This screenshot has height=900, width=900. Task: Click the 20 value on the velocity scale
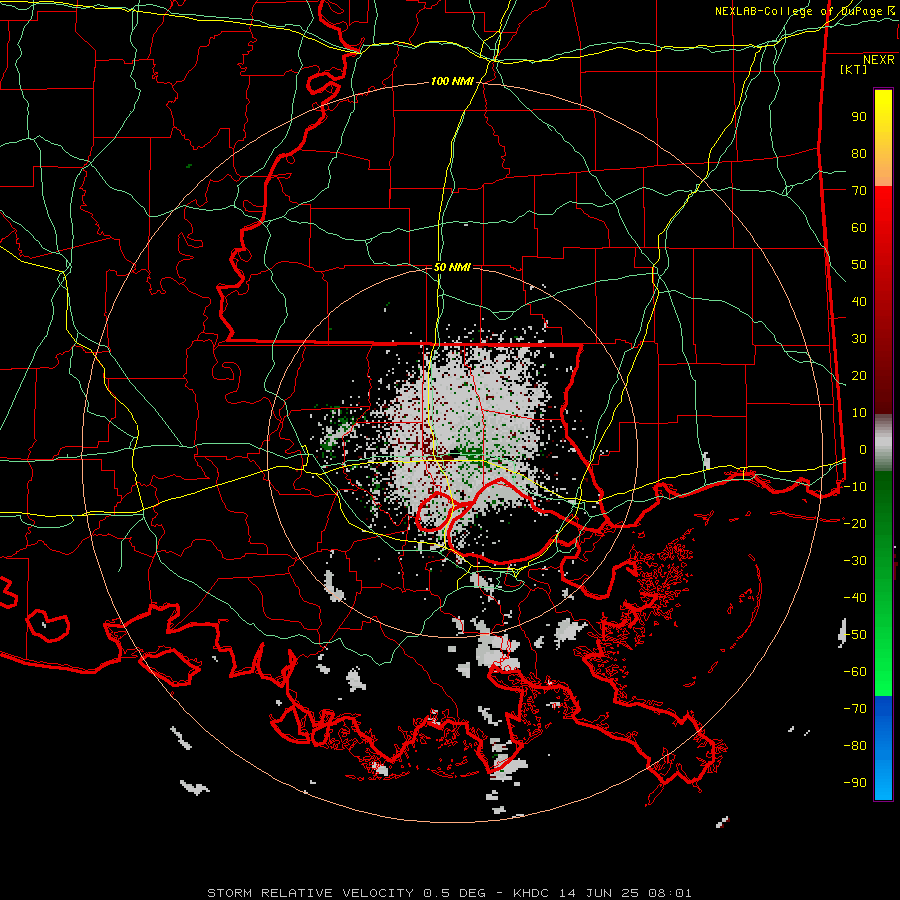(x=859, y=376)
